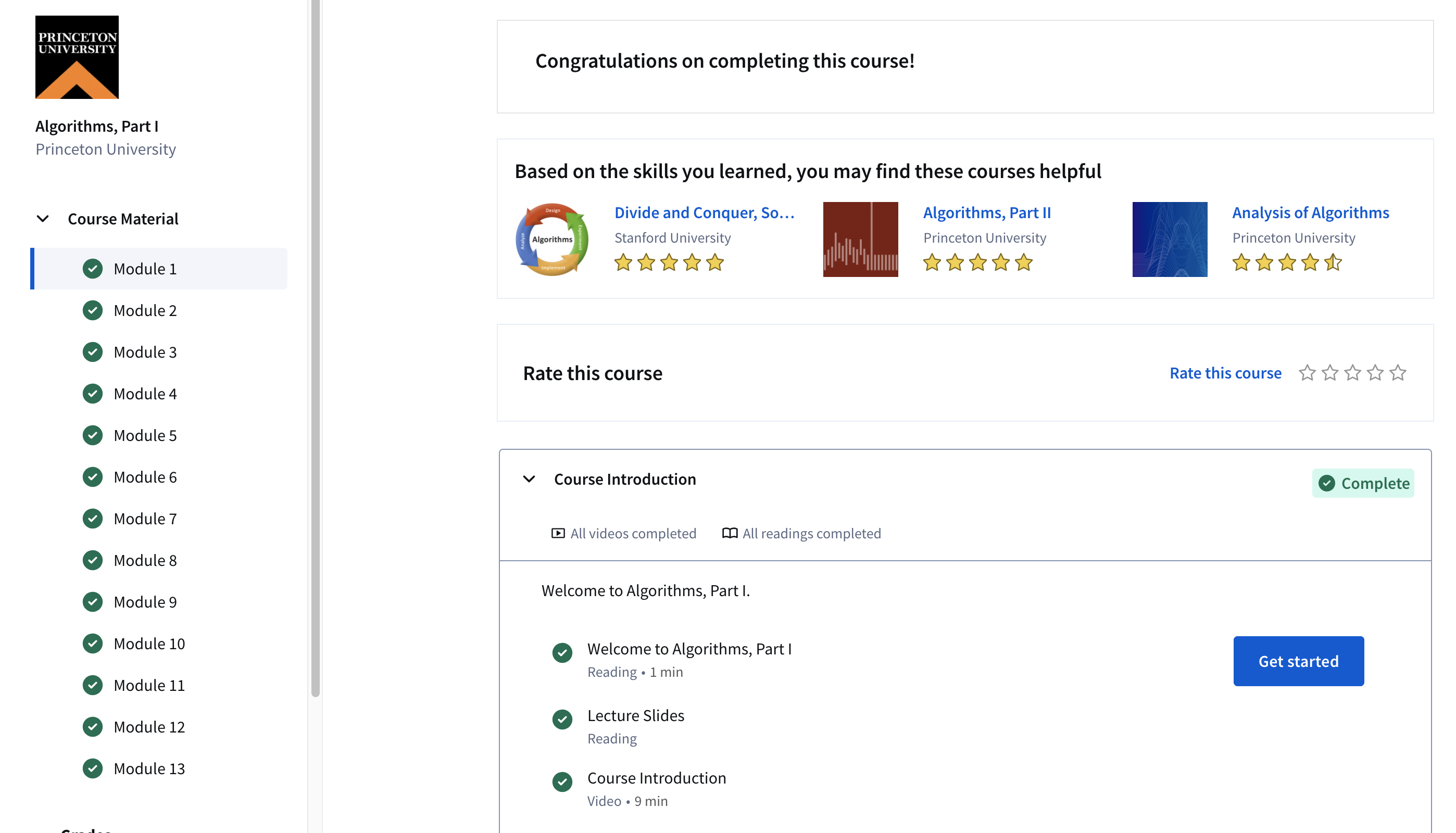Viewport: 1456px width, 833px height.
Task: Open Module 2 in the sidebar
Action: (145, 311)
